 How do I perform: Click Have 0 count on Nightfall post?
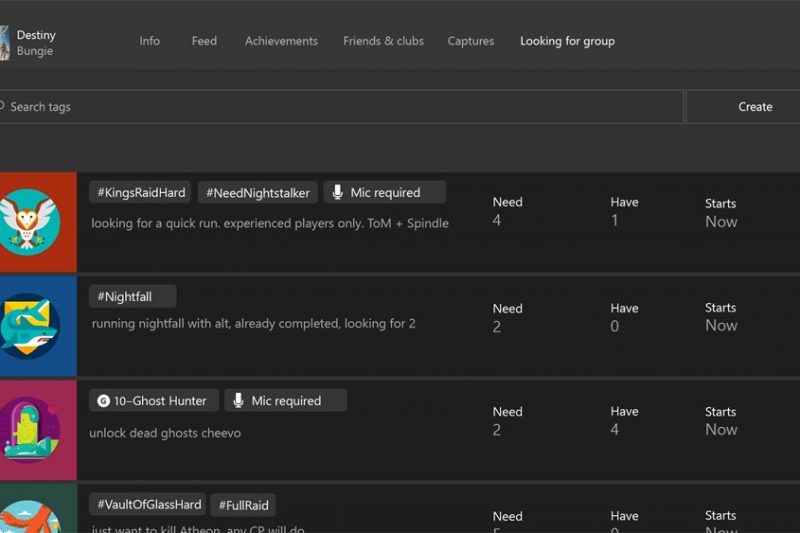(x=624, y=317)
